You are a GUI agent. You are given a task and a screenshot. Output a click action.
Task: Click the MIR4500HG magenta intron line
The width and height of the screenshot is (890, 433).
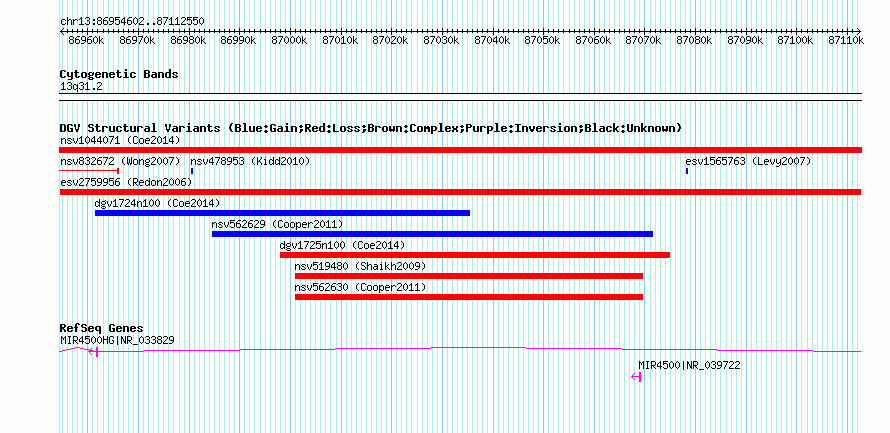[461, 350]
